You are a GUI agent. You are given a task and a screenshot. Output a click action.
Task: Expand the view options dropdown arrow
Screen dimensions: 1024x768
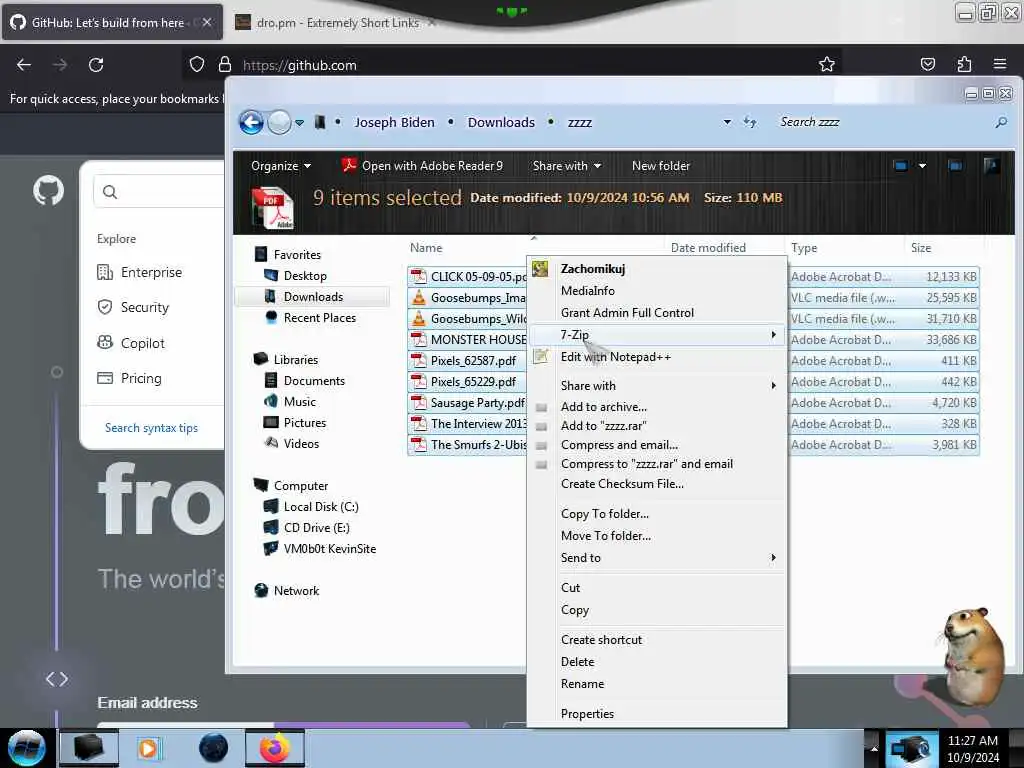pos(922,166)
